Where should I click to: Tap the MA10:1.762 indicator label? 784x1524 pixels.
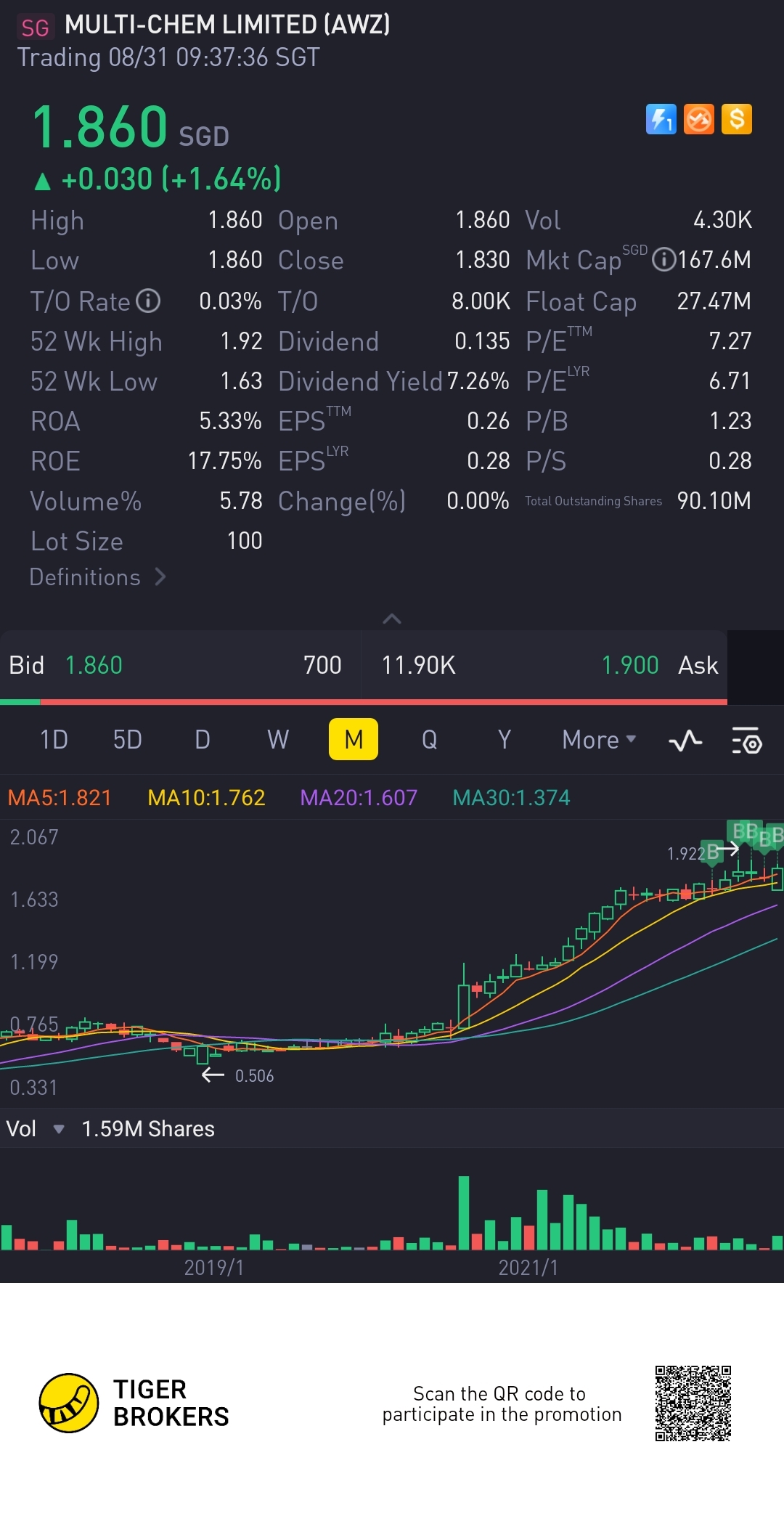pyautogui.click(x=206, y=798)
